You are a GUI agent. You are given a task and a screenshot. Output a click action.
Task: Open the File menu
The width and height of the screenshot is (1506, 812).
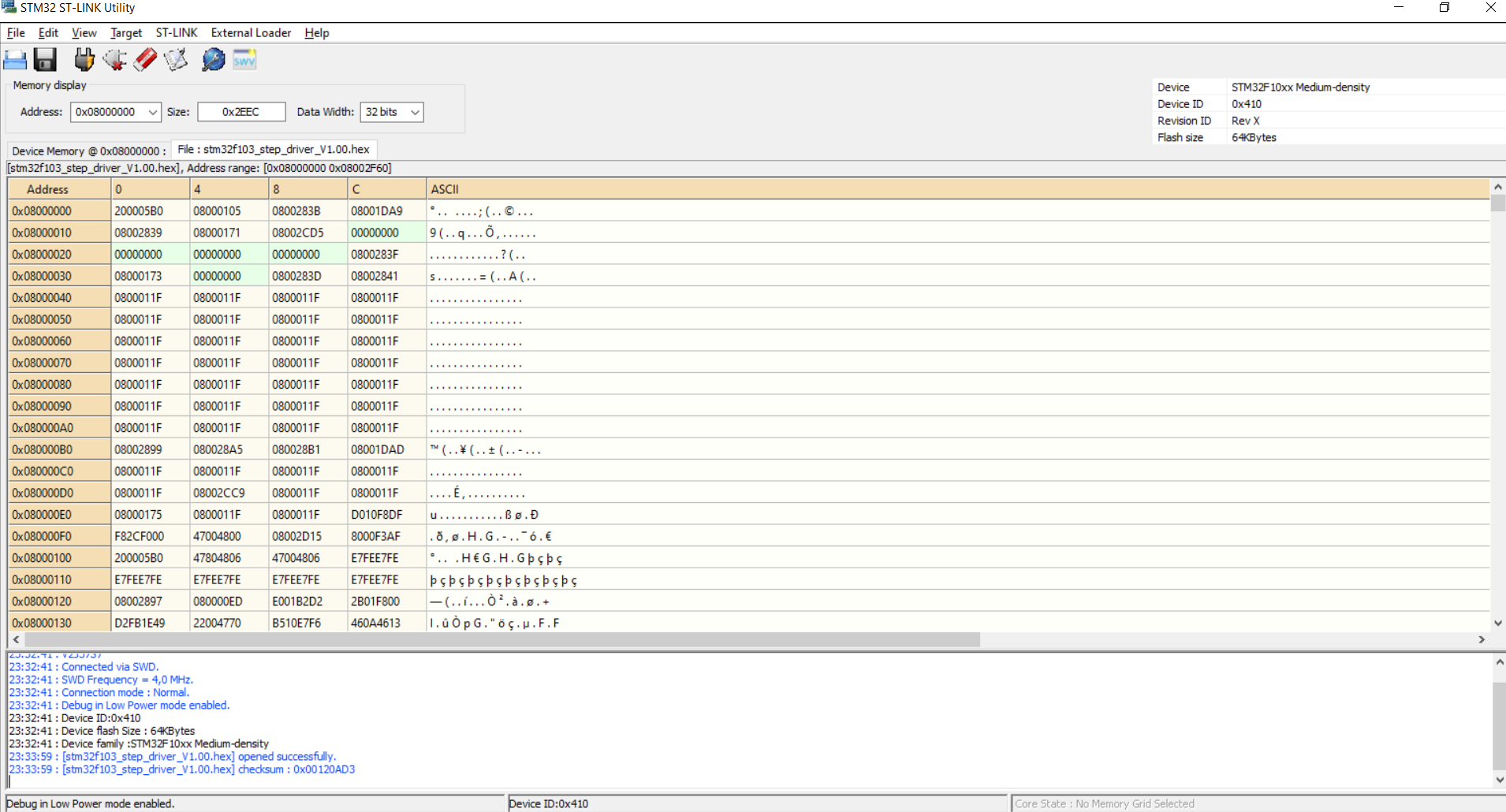pyautogui.click(x=16, y=33)
